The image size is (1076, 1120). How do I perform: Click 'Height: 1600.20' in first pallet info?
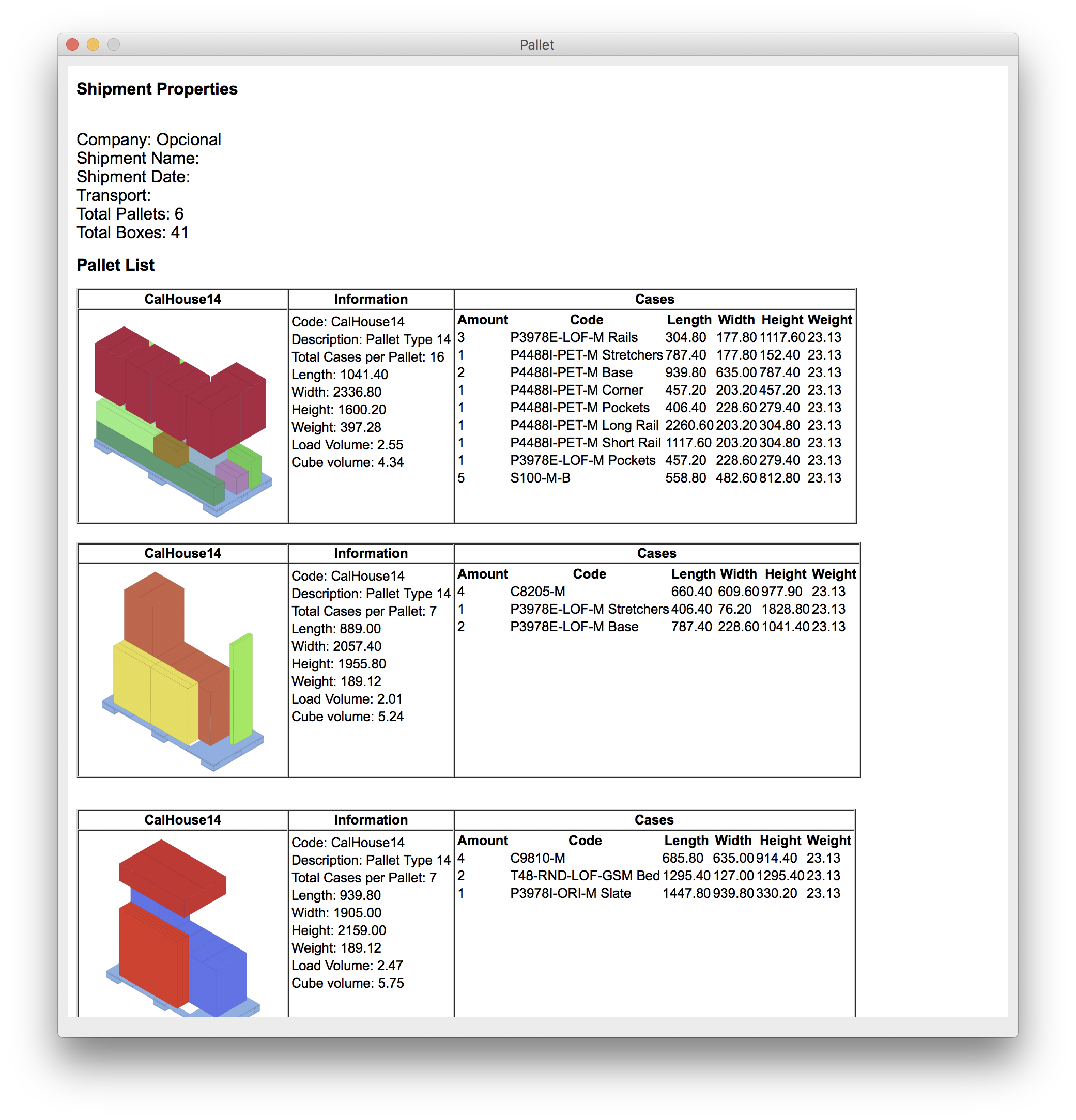tap(339, 410)
